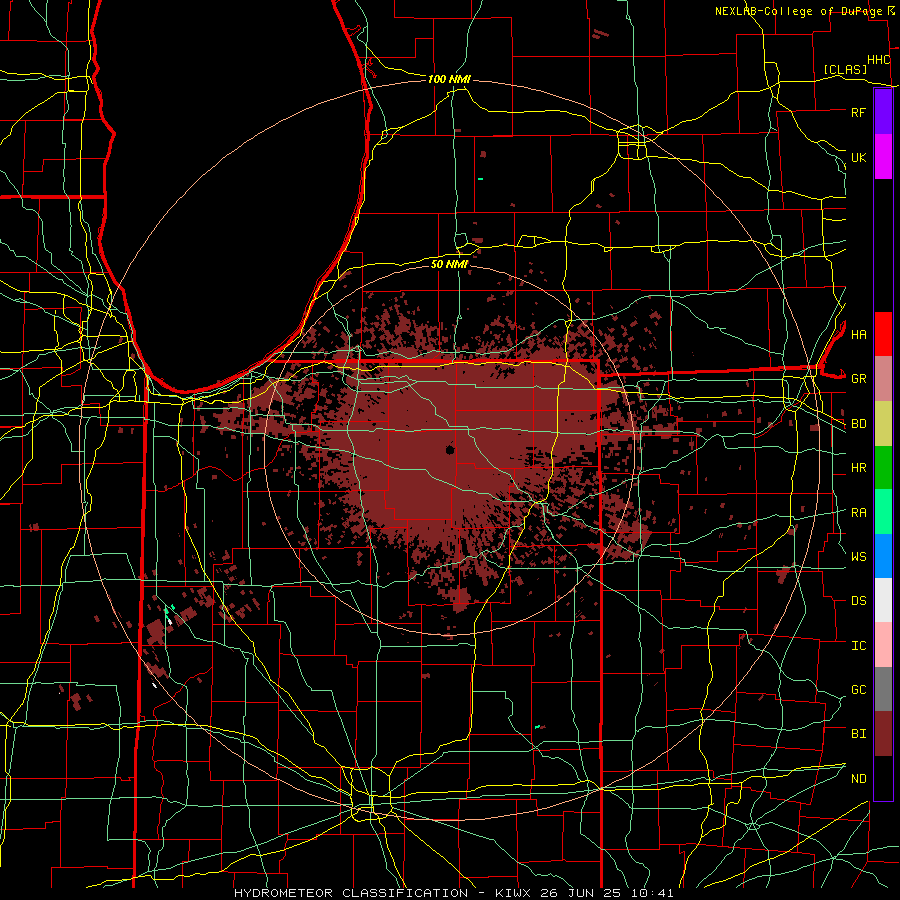Click the 'BI' legend label
900x900 pixels.
[858, 734]
